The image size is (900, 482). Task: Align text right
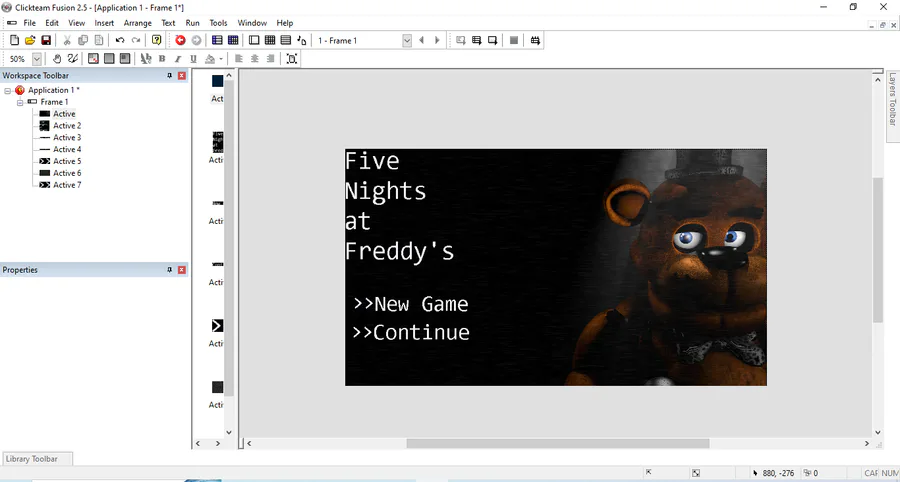coord(271,59)
